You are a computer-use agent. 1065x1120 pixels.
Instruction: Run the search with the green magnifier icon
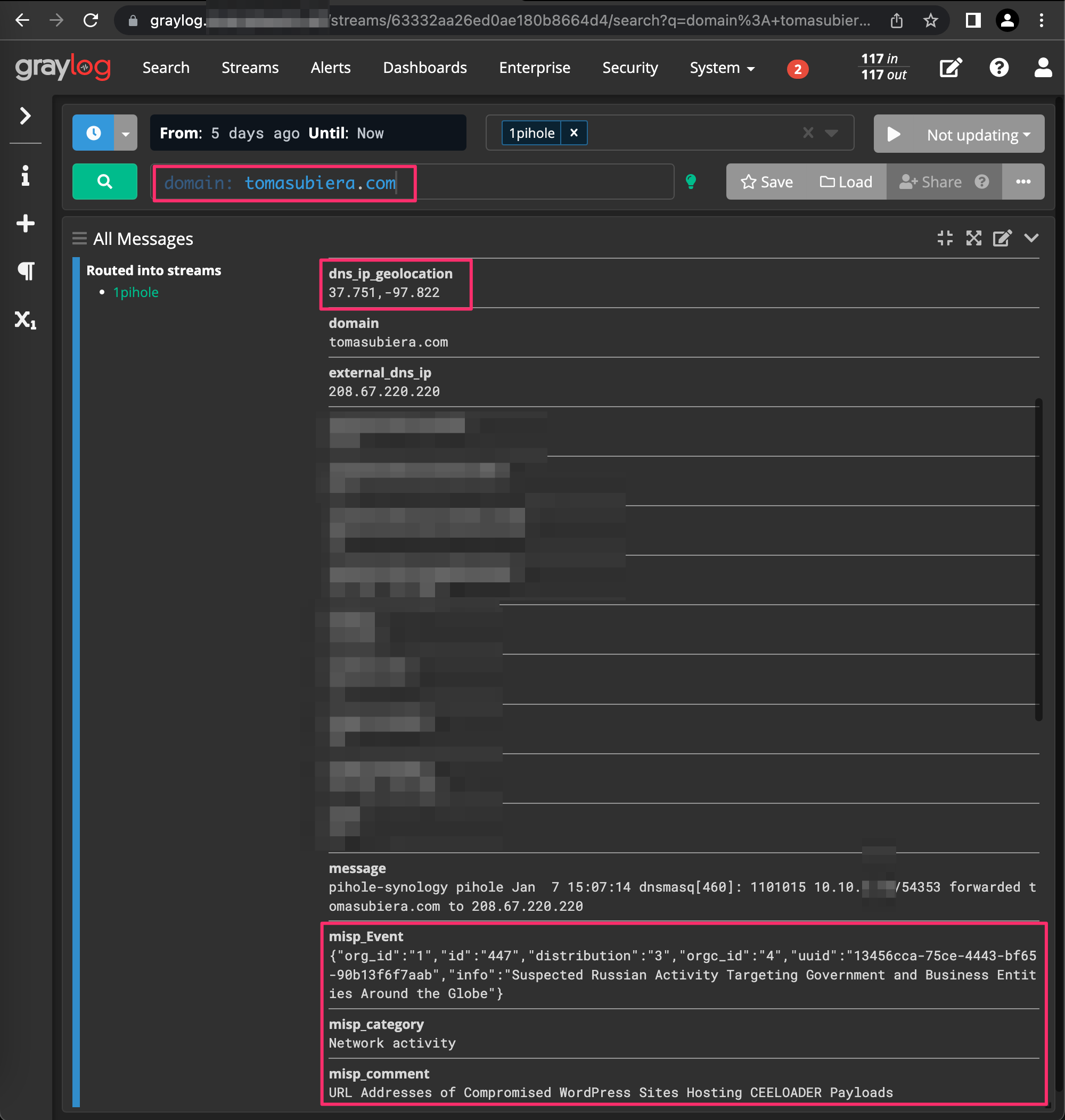click(104, 182)
